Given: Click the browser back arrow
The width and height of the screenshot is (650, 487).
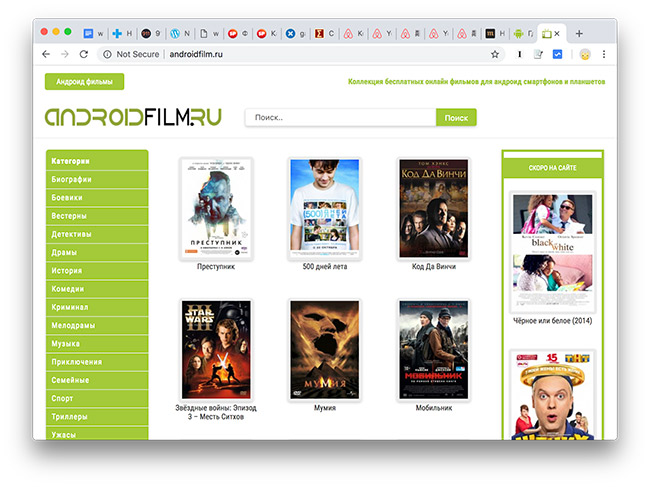Looking at the screenshot, I should [x=46, y=54].
